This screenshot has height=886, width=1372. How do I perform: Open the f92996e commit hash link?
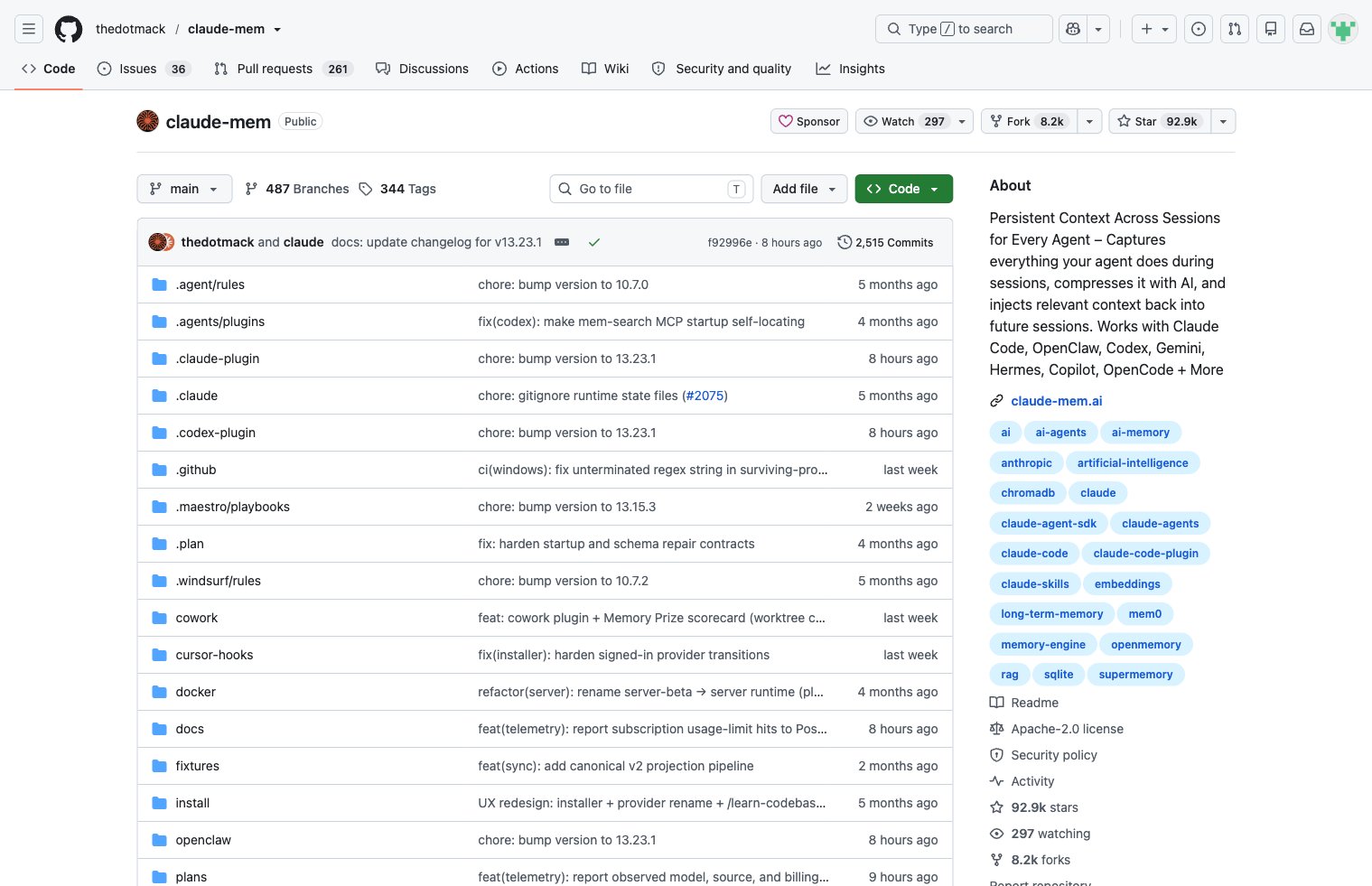pyautogui.click(x=730, y=243)
